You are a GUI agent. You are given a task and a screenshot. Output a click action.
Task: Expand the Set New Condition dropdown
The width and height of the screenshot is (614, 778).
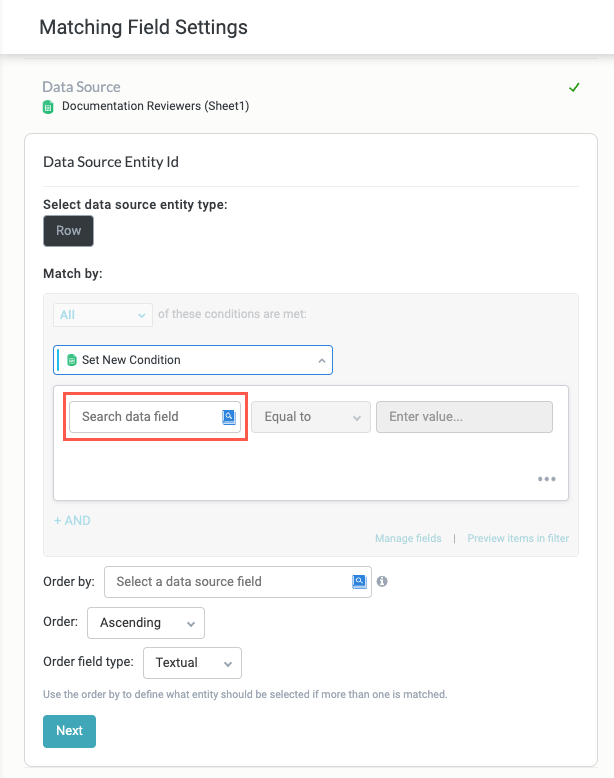tap(193, 360)
